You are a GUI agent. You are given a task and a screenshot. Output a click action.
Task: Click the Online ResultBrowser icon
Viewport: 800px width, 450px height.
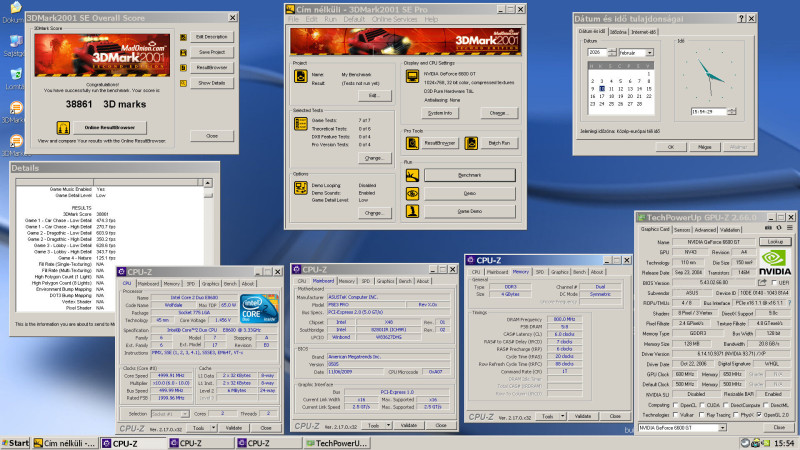(62, 127)
